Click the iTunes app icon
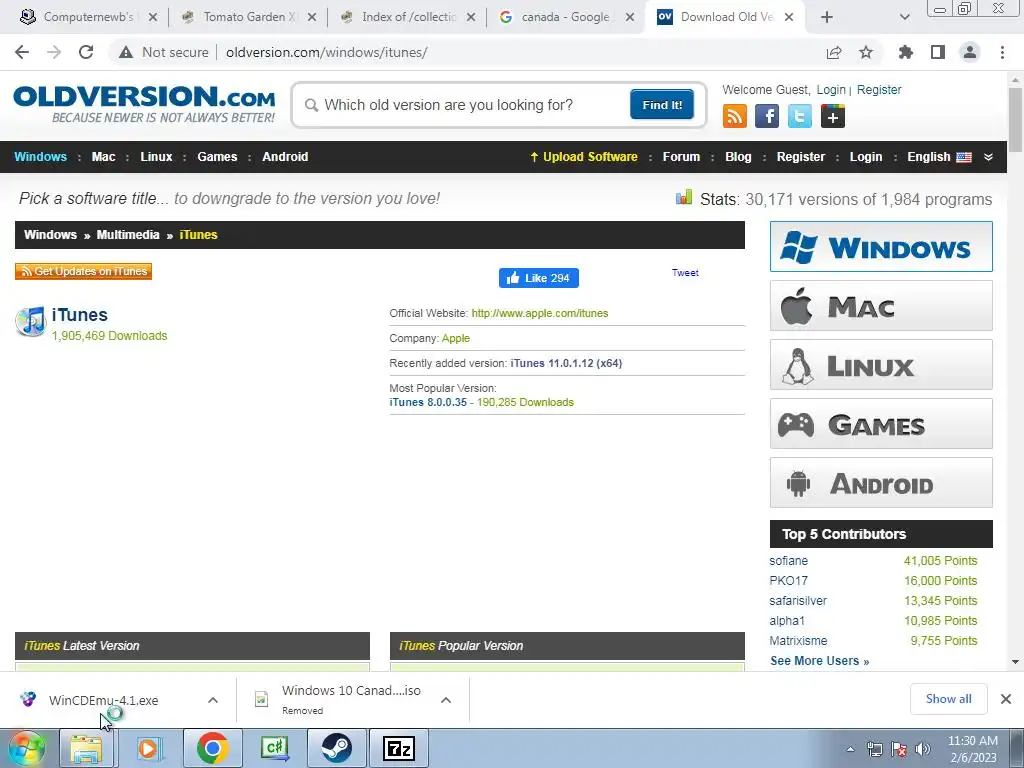Screen dimensions: 1024x768 click(31, 321)
